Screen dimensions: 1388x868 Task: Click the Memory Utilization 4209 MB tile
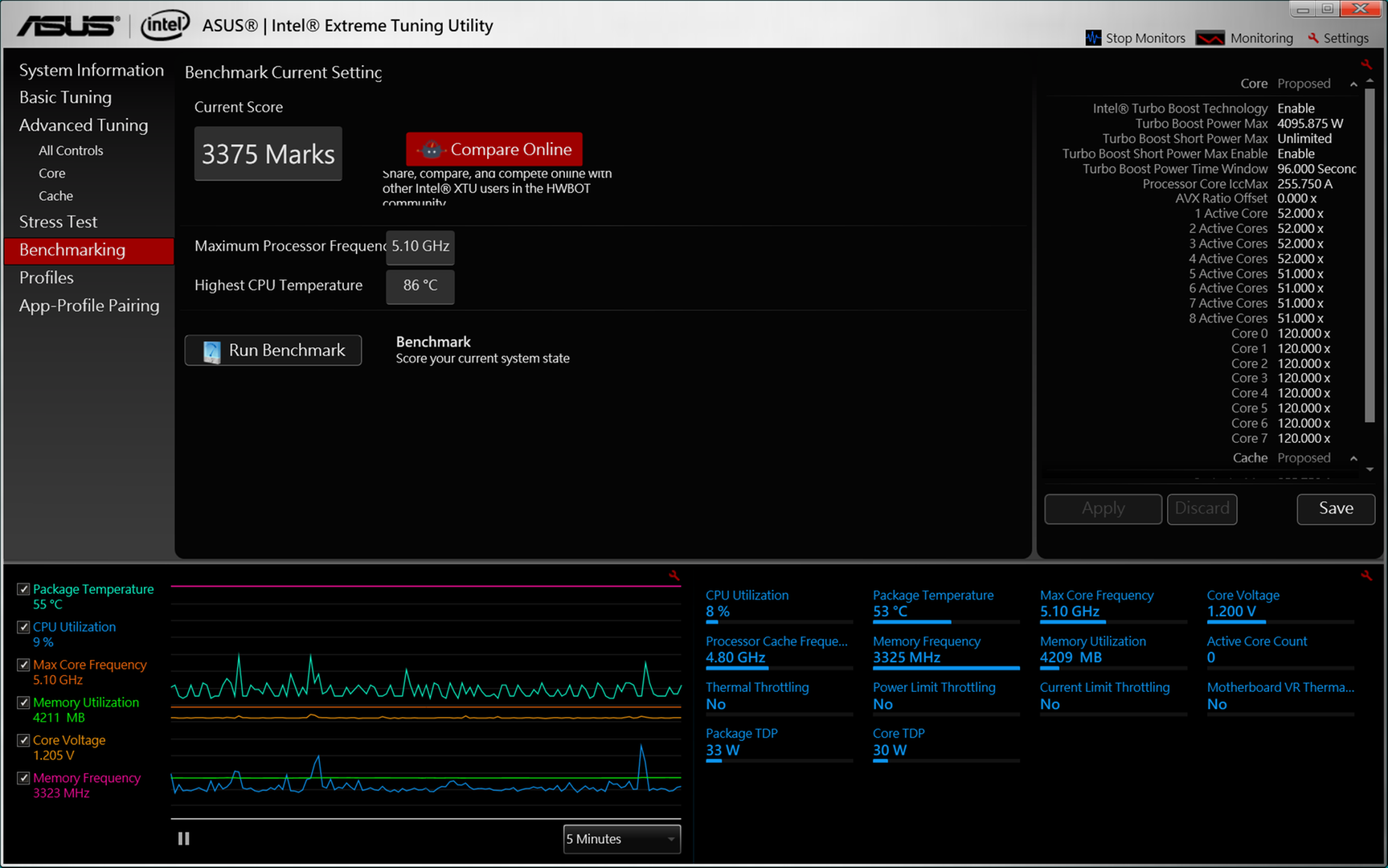1113,651
